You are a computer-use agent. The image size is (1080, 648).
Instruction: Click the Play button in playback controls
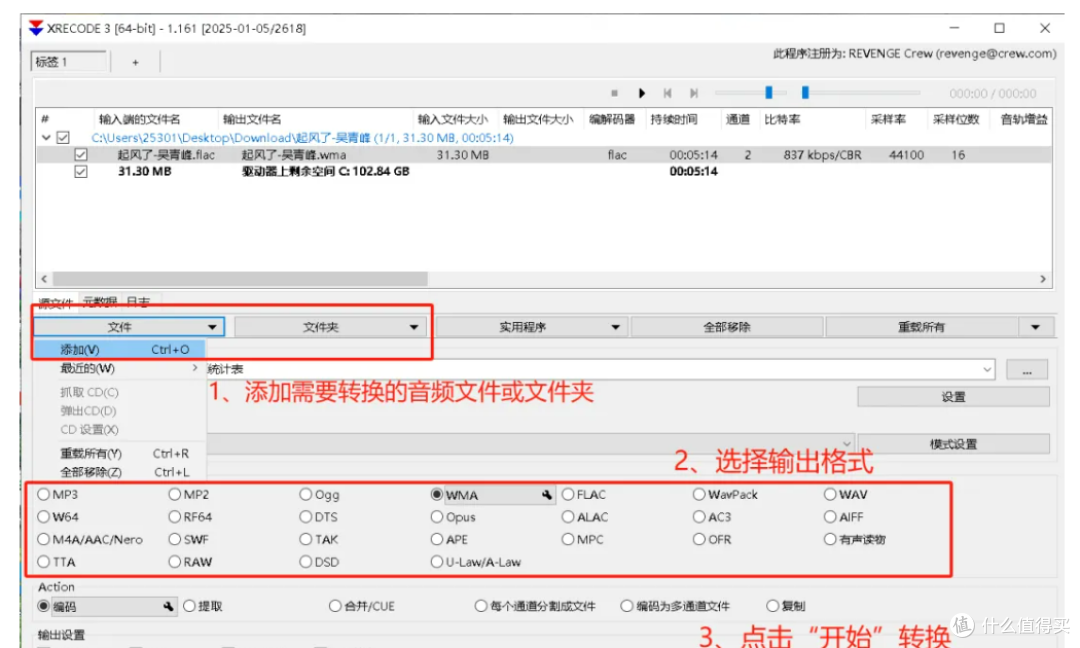point(643,92)
